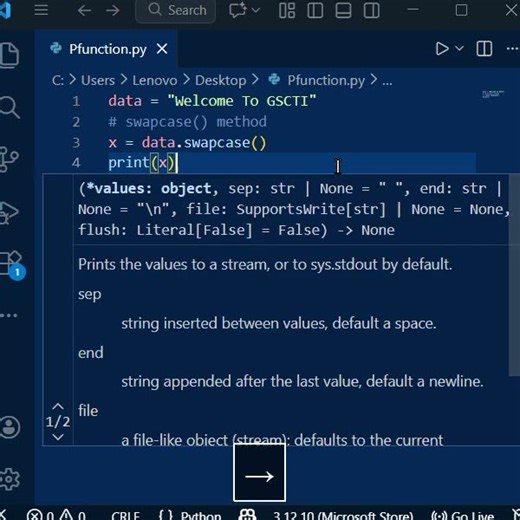The width and height of the screenshot is (520, 520).
Task: Select Users in the breadcrumb
Action: pos(98,80)
